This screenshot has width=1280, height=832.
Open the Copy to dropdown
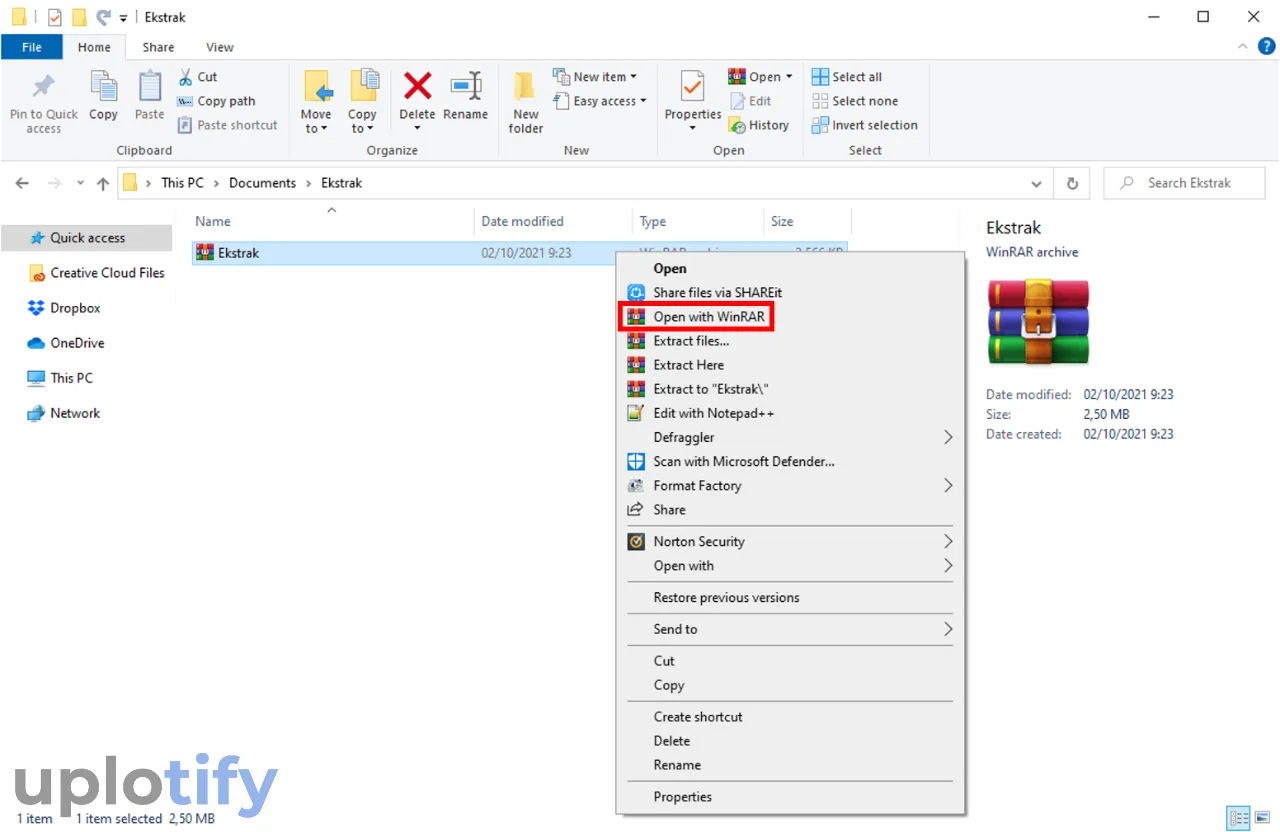click(362, 121)
